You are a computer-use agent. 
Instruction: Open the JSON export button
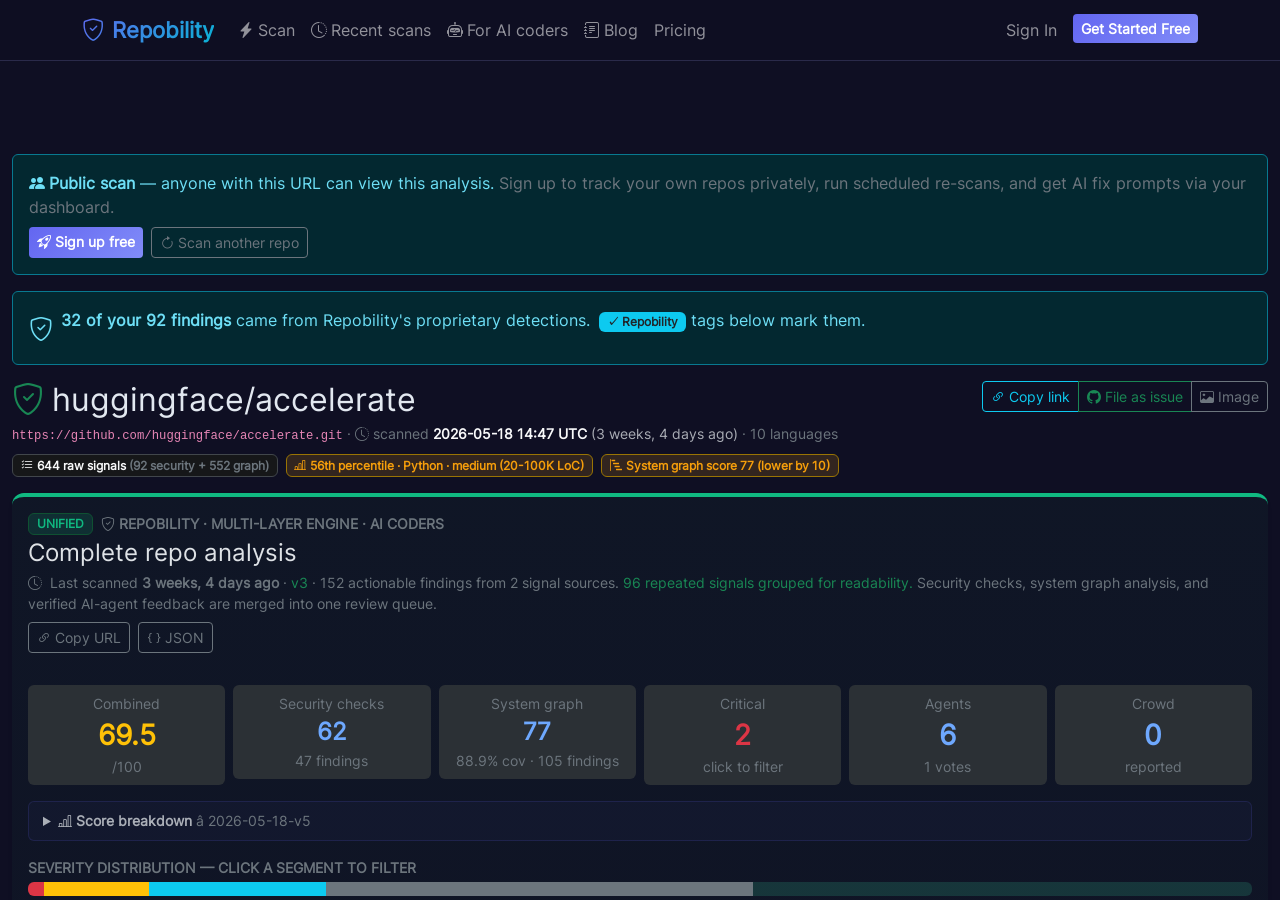(x=175, y=638)
